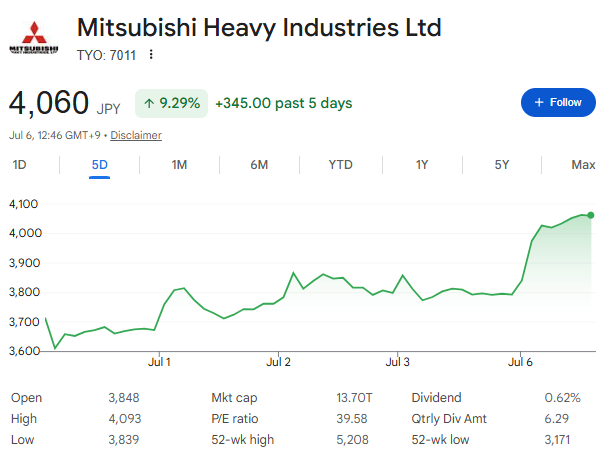Select the 5D chart tab
This screenshot has width=612, height=458.
tap(100, 165)
